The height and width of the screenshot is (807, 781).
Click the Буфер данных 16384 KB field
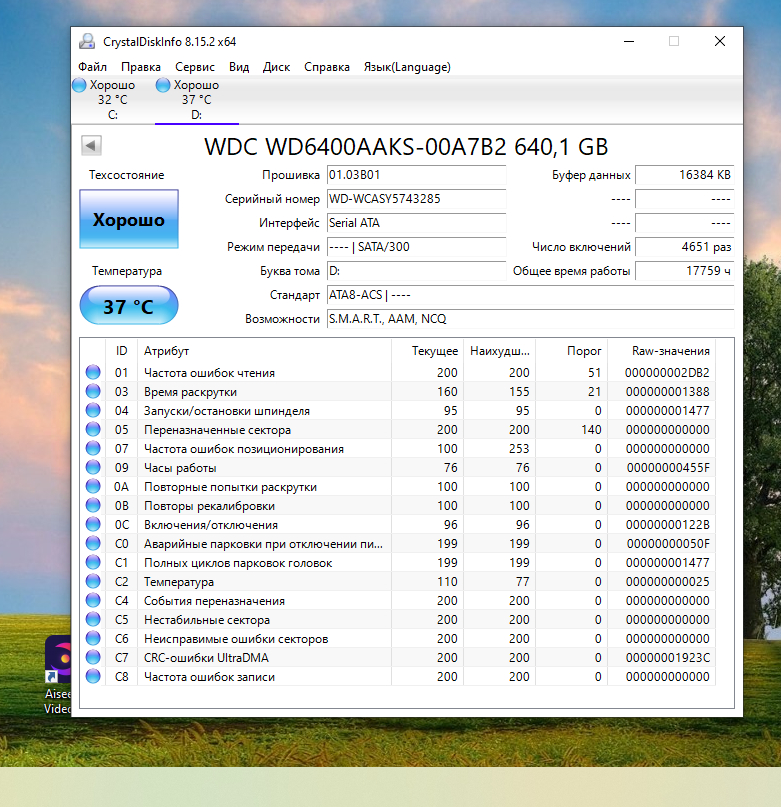pos(685,175)
